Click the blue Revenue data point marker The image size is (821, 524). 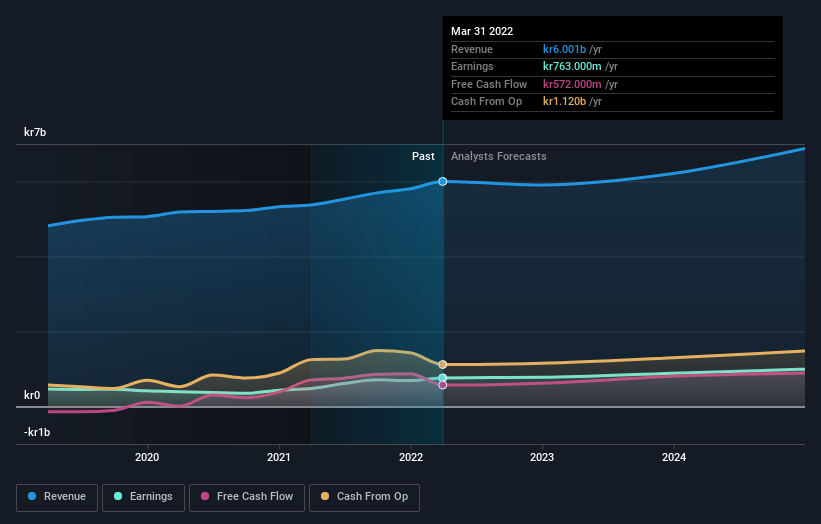click(x=442, y=181)
